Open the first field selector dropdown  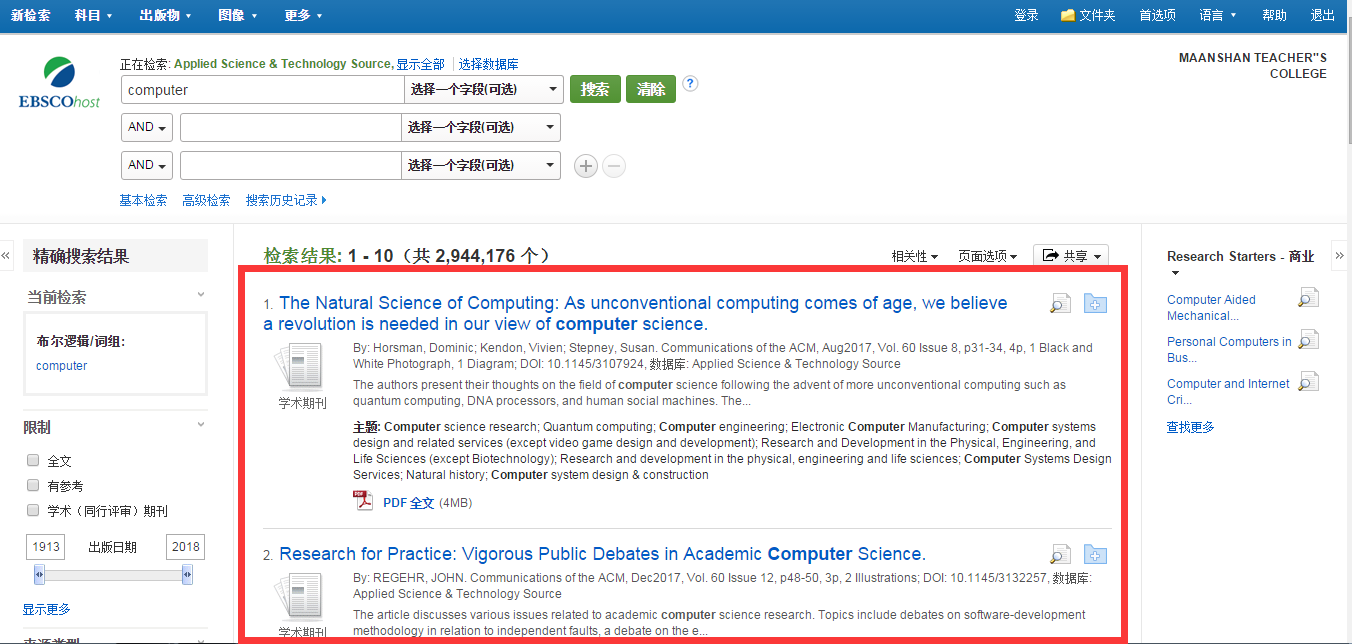483,90
